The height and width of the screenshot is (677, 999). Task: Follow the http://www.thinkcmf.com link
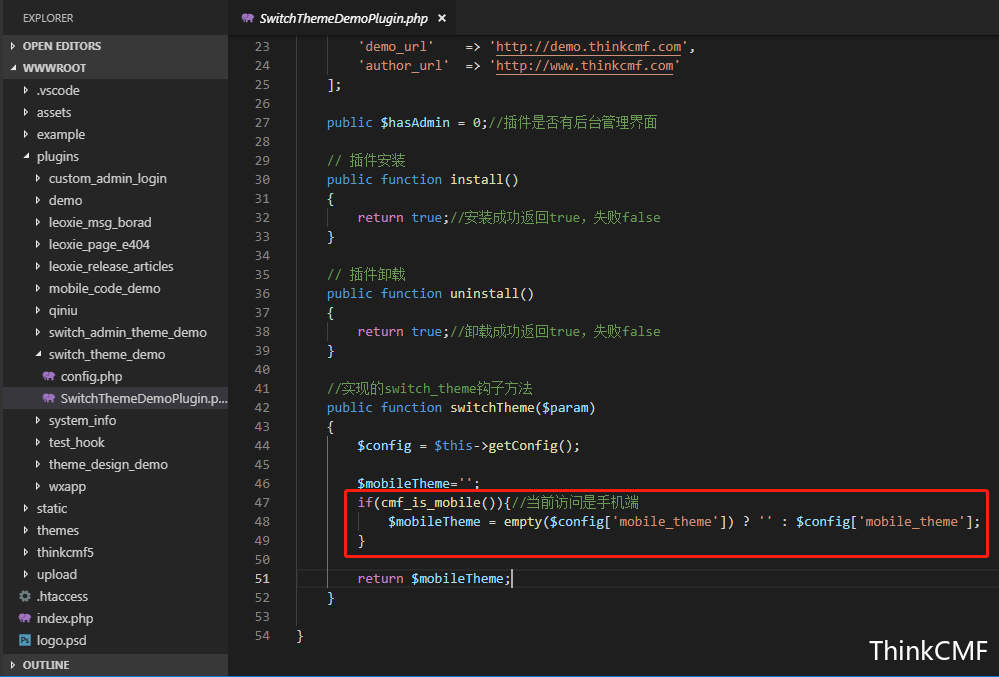(585, 66)
